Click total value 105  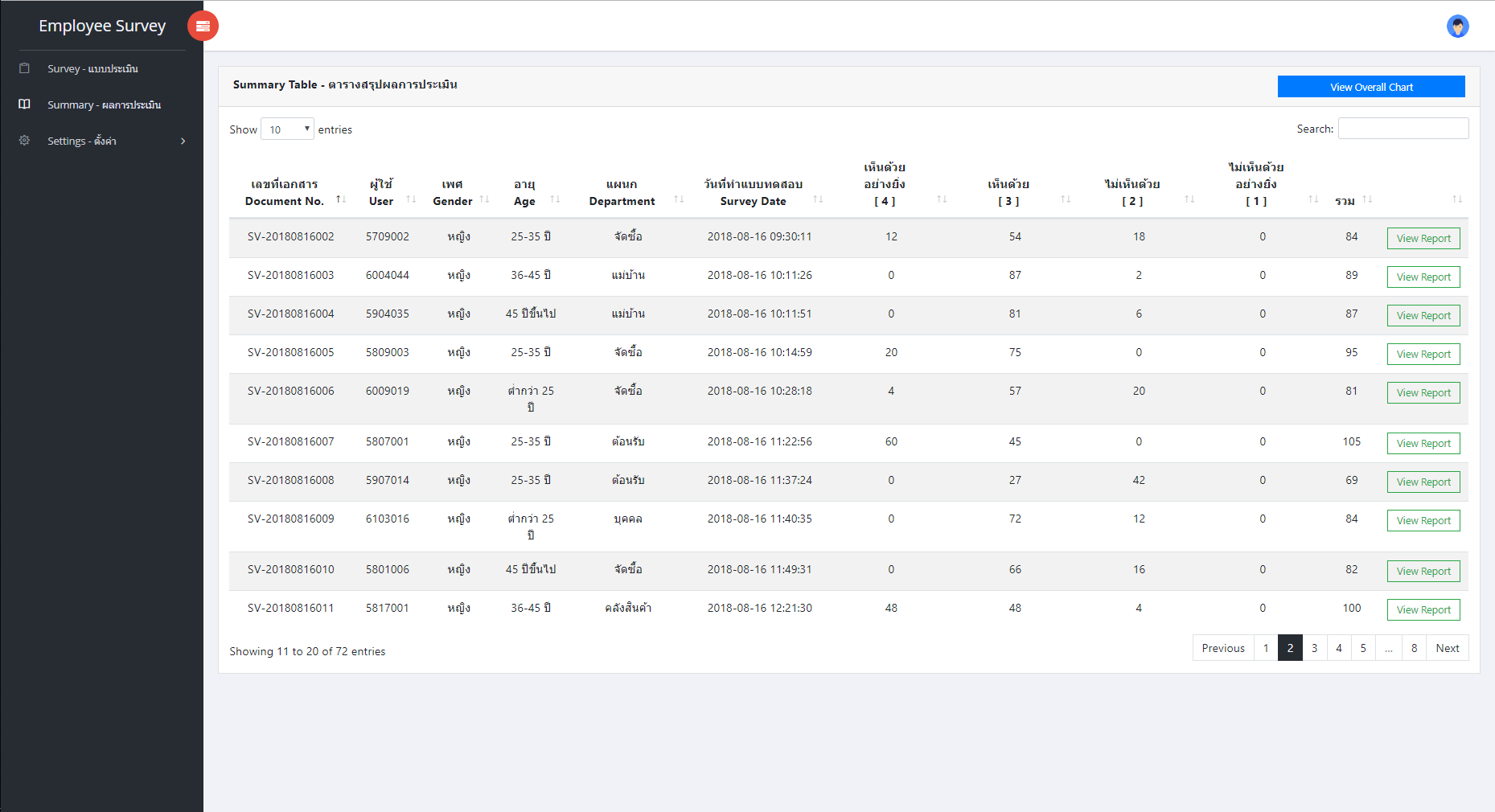tap(1352, 441)
